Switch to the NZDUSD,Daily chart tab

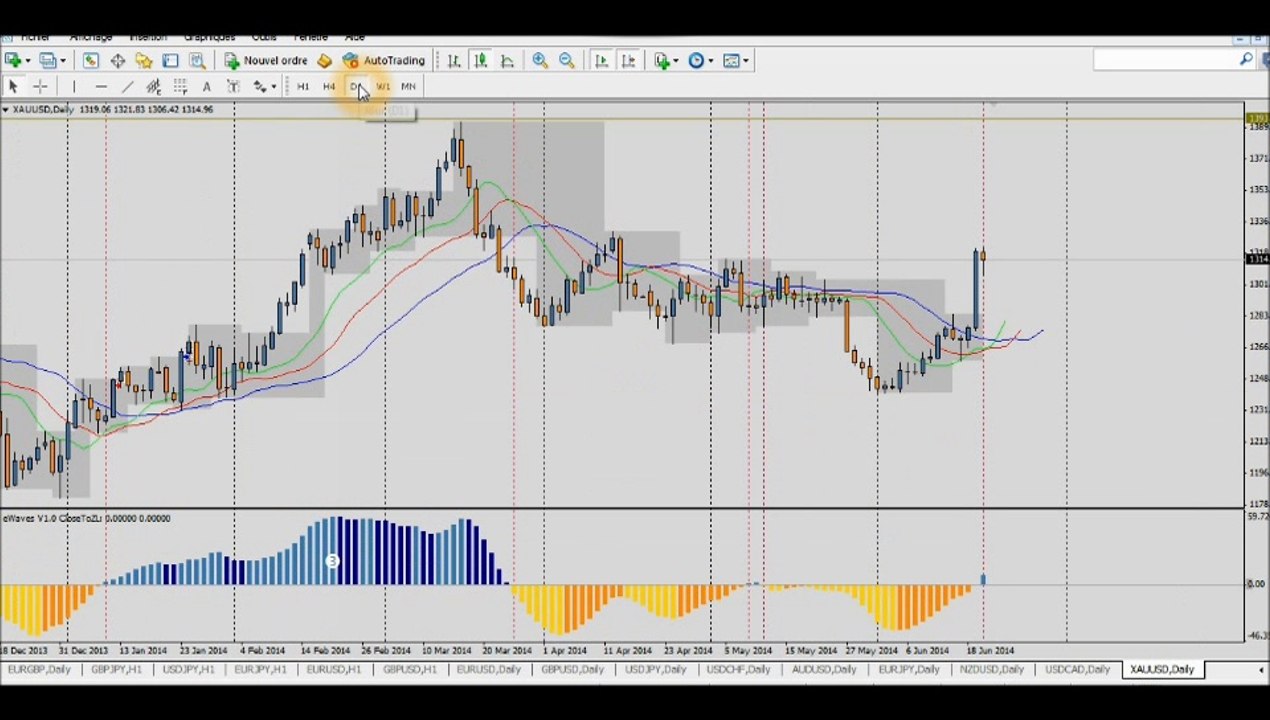pyautogui.click(x=992, y=670)
